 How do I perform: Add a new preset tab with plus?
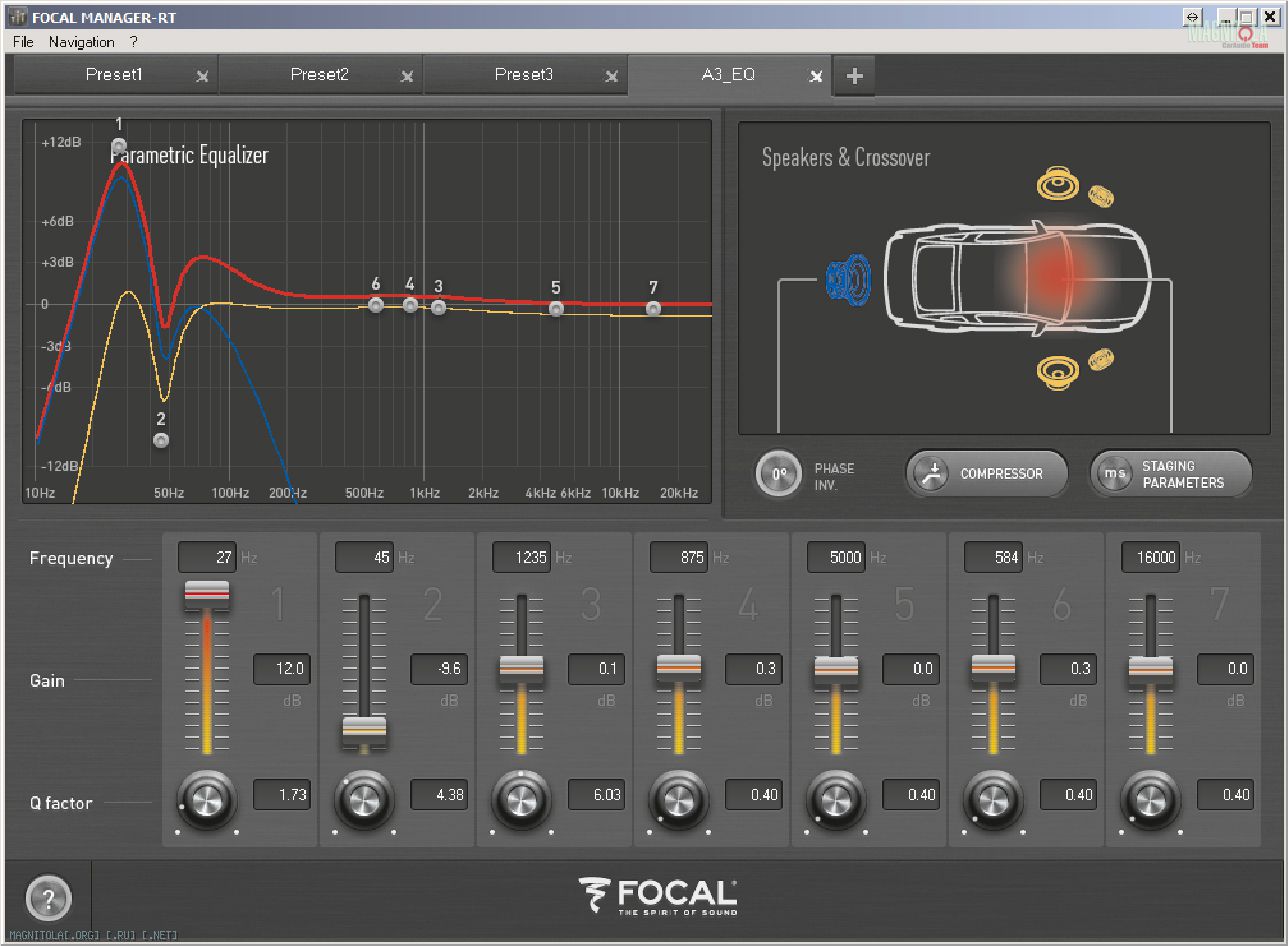point(854,76)
